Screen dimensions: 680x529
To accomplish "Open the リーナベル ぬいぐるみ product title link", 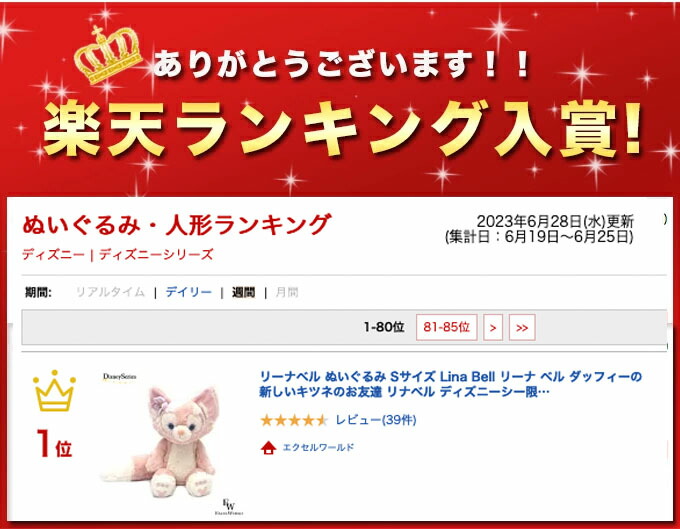I will [450, 384].
